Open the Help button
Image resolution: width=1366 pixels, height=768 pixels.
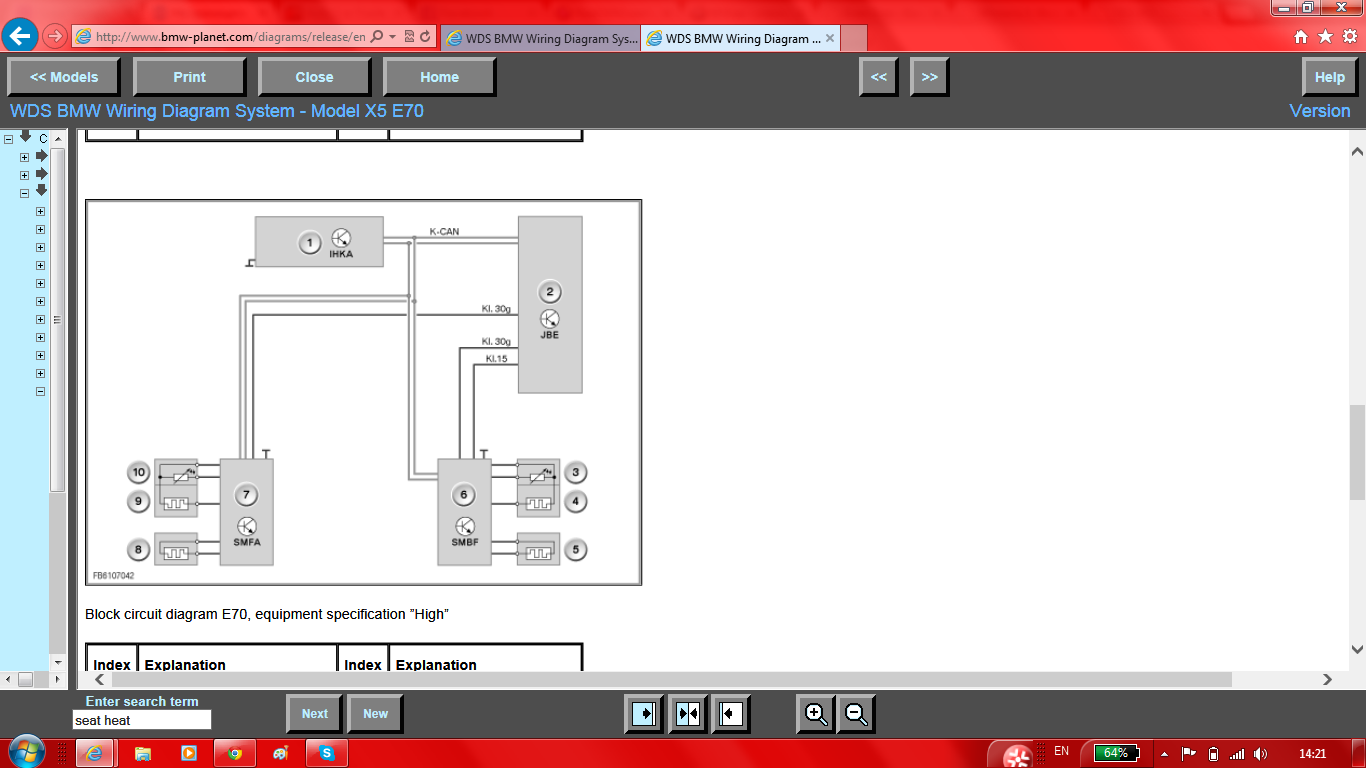(x=1329, y=77)
